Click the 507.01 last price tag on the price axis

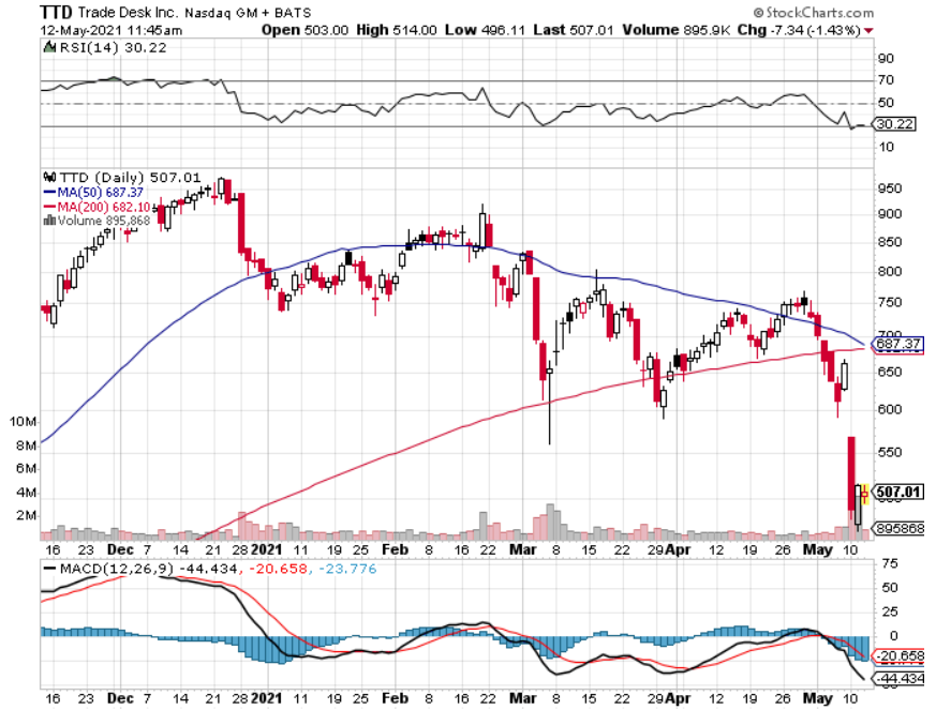898,491
